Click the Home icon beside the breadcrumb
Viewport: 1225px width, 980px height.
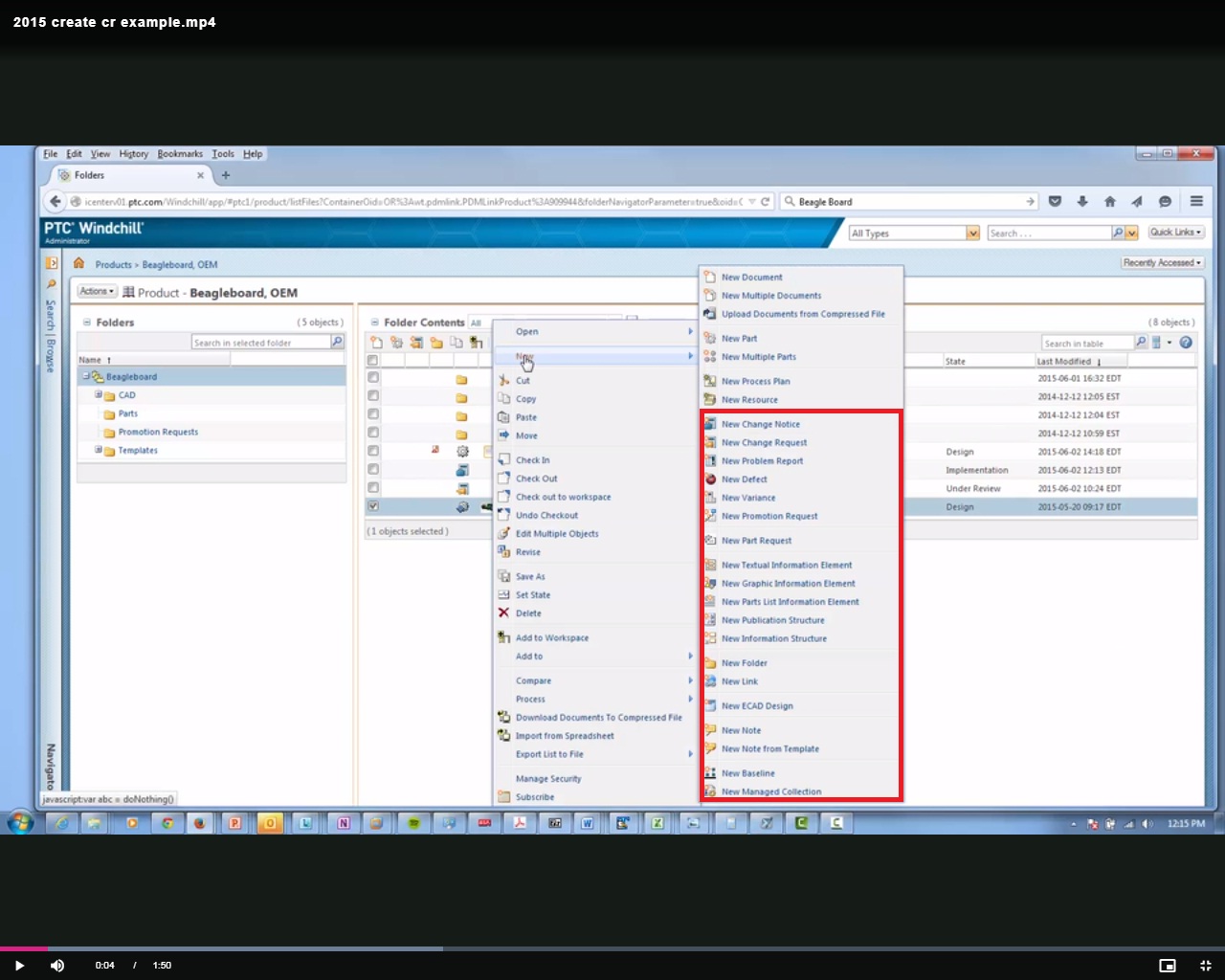78,264
